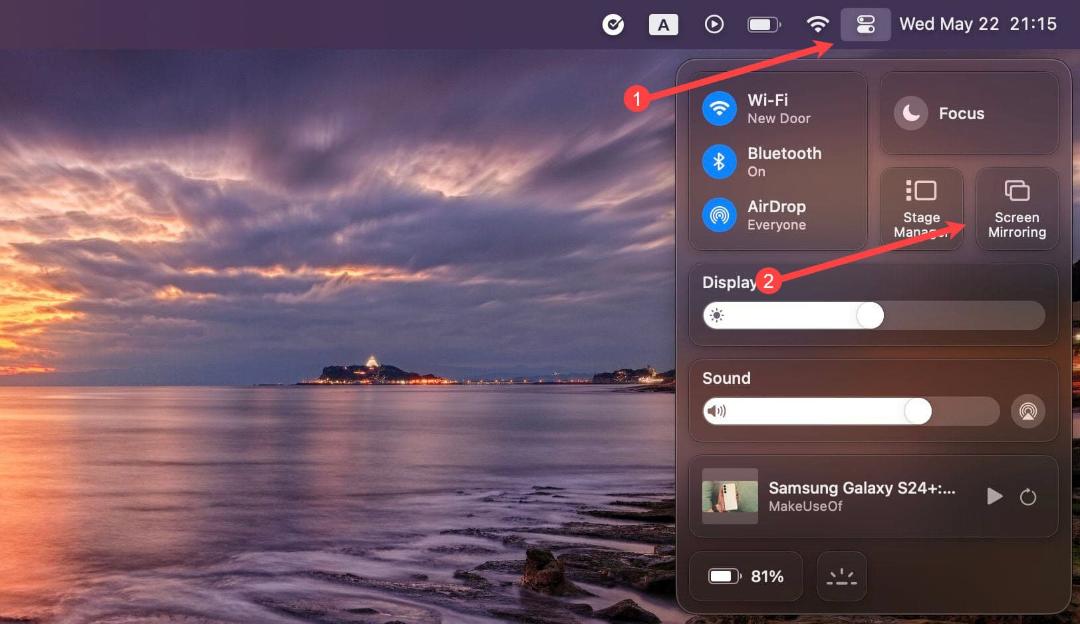
Task: Play Samsung Galaxy S24+ media
Action: click(994, 496)
